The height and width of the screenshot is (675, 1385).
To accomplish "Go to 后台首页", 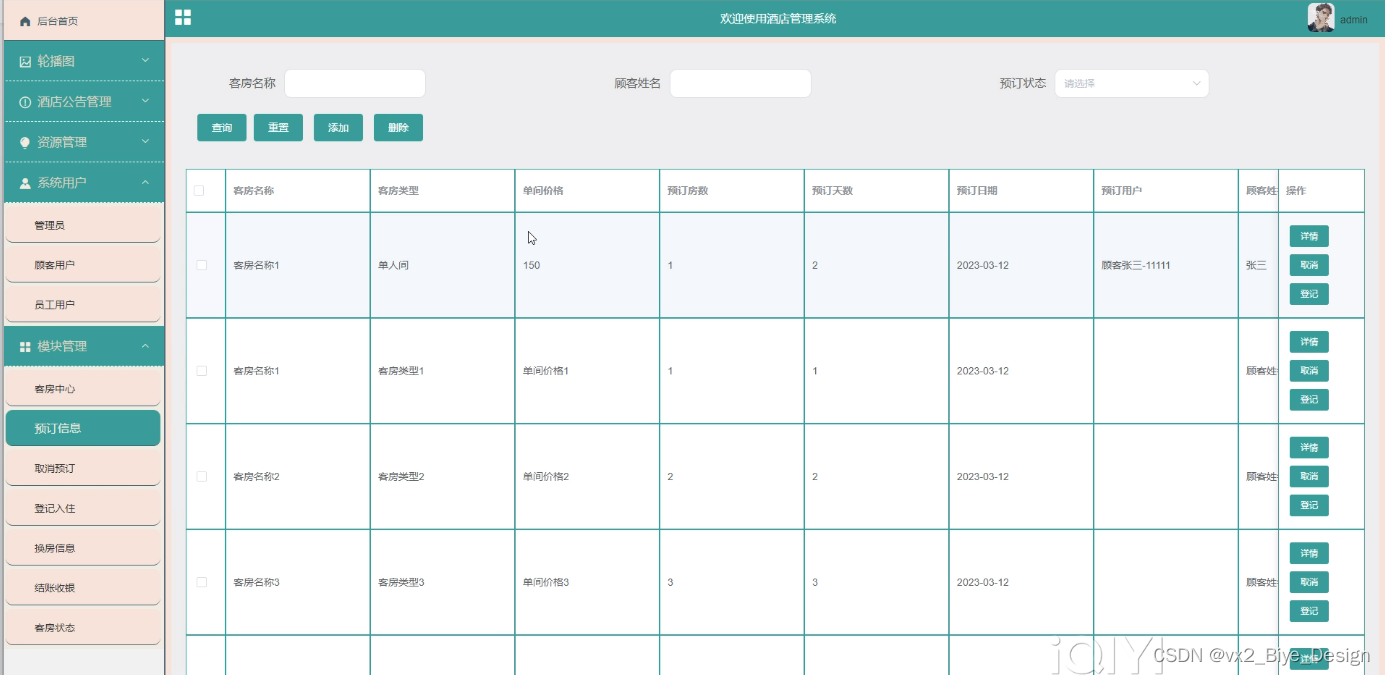I will pyautogui.click(x=83, y=21).
